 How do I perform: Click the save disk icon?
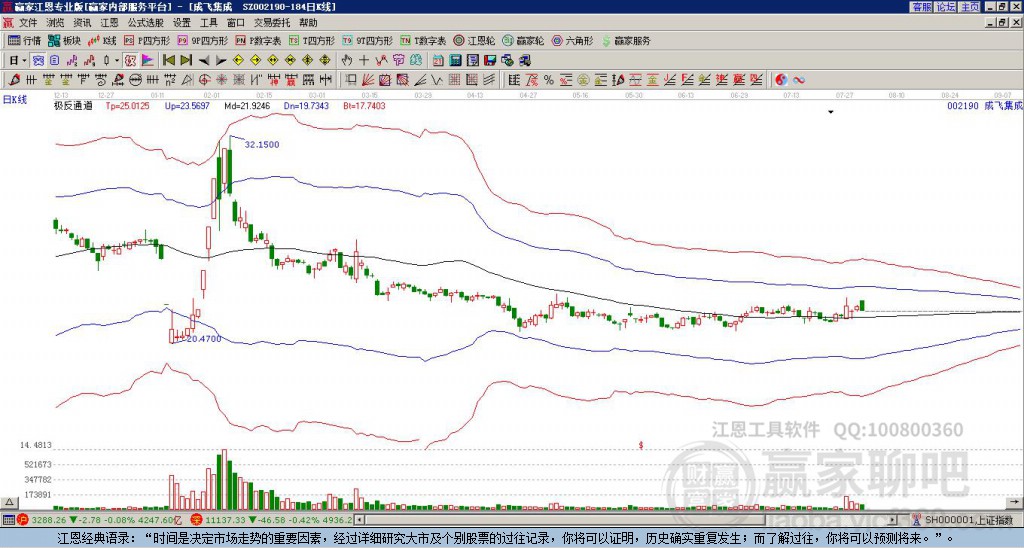click(490, 61)
